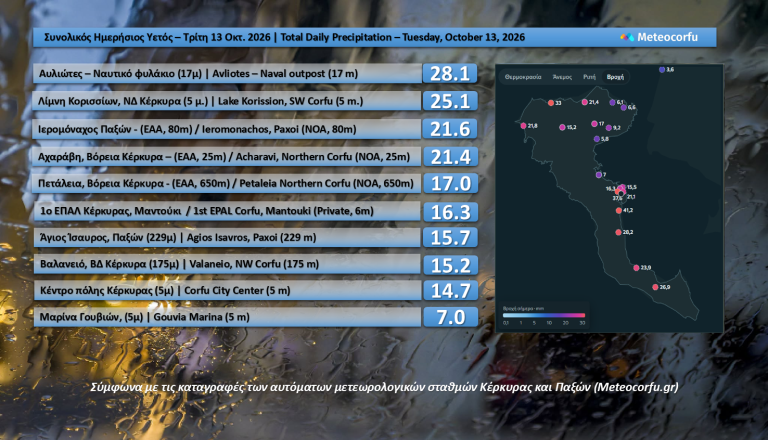
Task: Click the station marker labeled 21,4
Action: (584, 102)
